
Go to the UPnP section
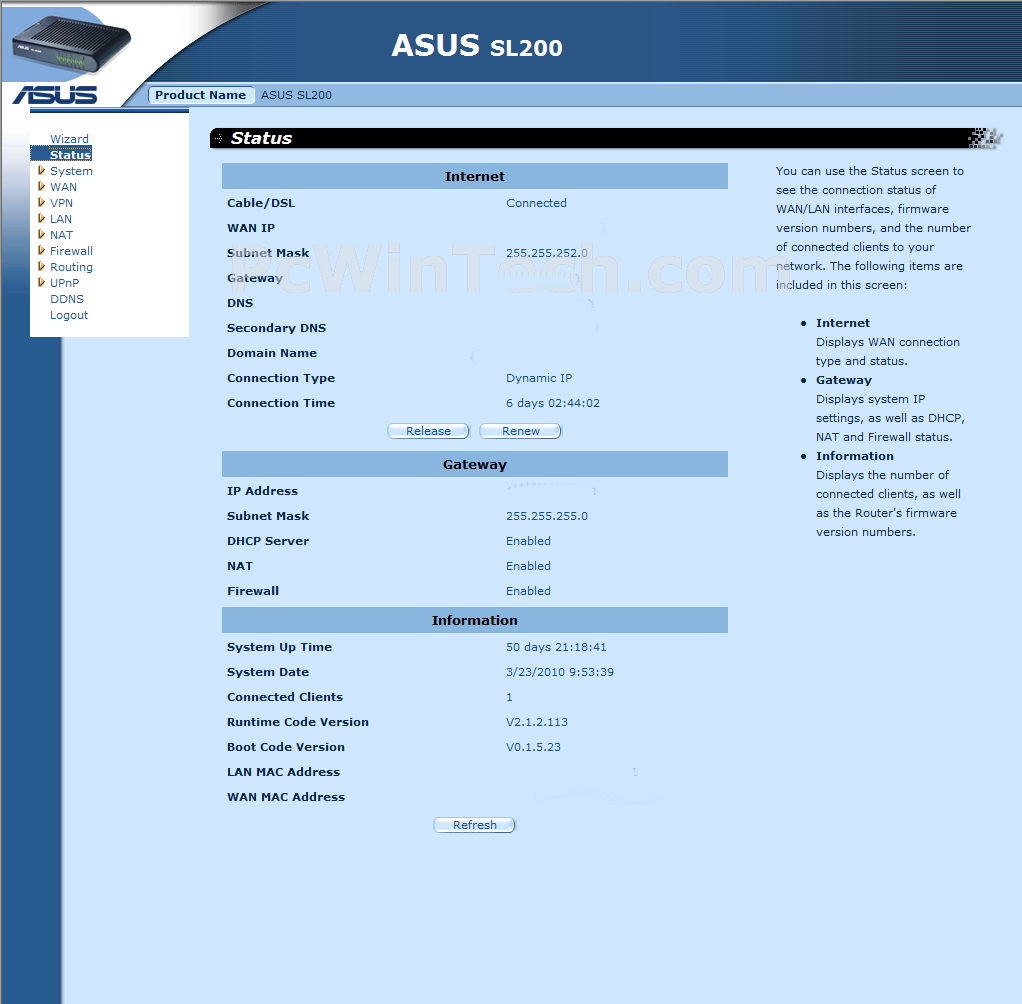[65, 283]
